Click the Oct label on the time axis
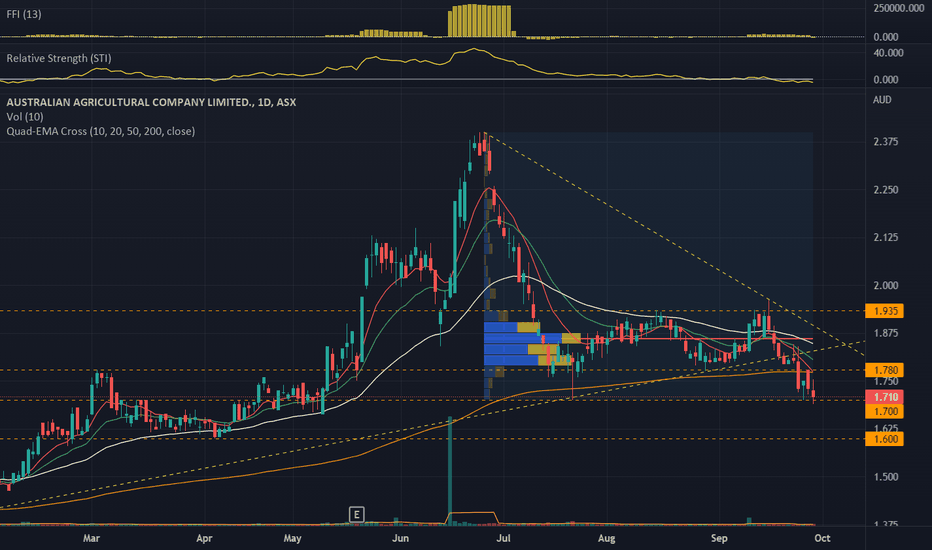The image size is (932, 550). (822, 538)
